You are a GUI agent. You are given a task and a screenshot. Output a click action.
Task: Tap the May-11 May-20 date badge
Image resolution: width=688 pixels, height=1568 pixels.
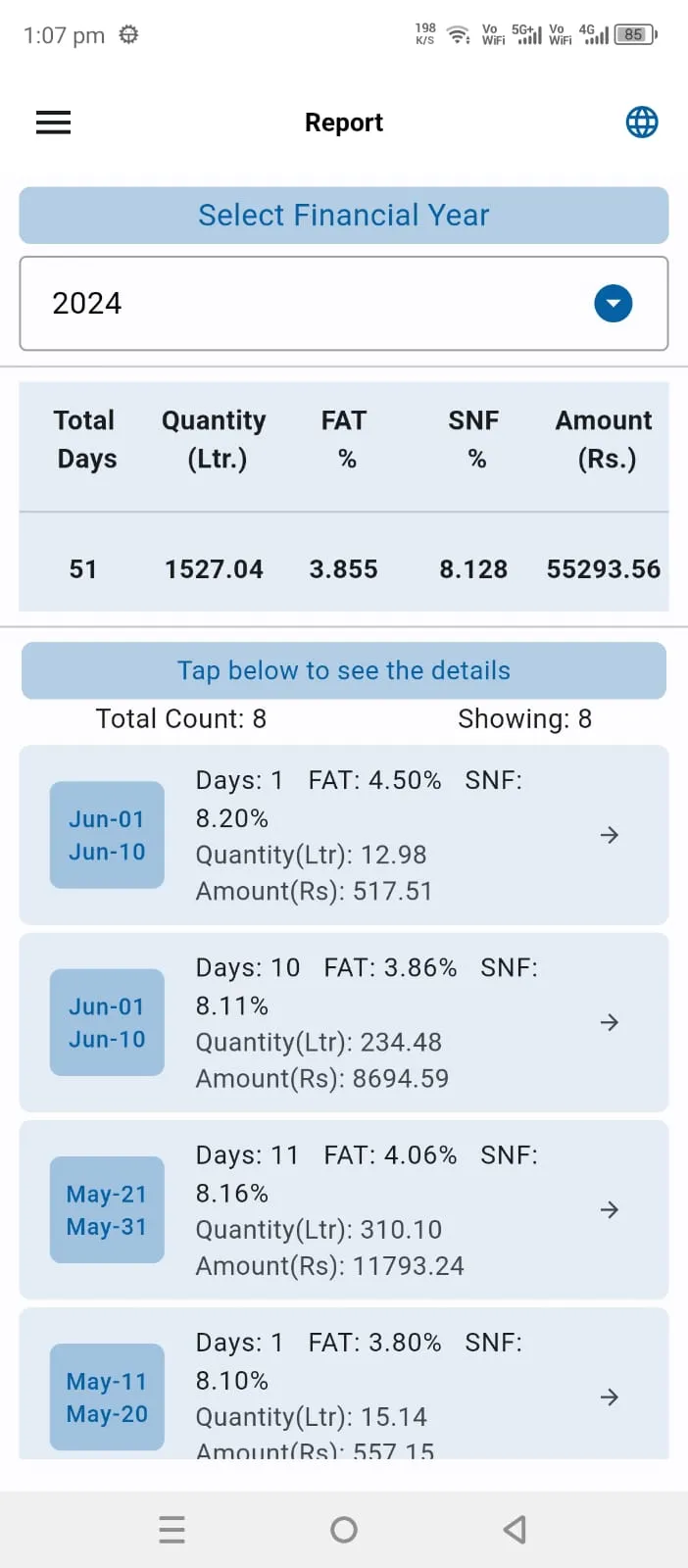(x=107, y=1396)
